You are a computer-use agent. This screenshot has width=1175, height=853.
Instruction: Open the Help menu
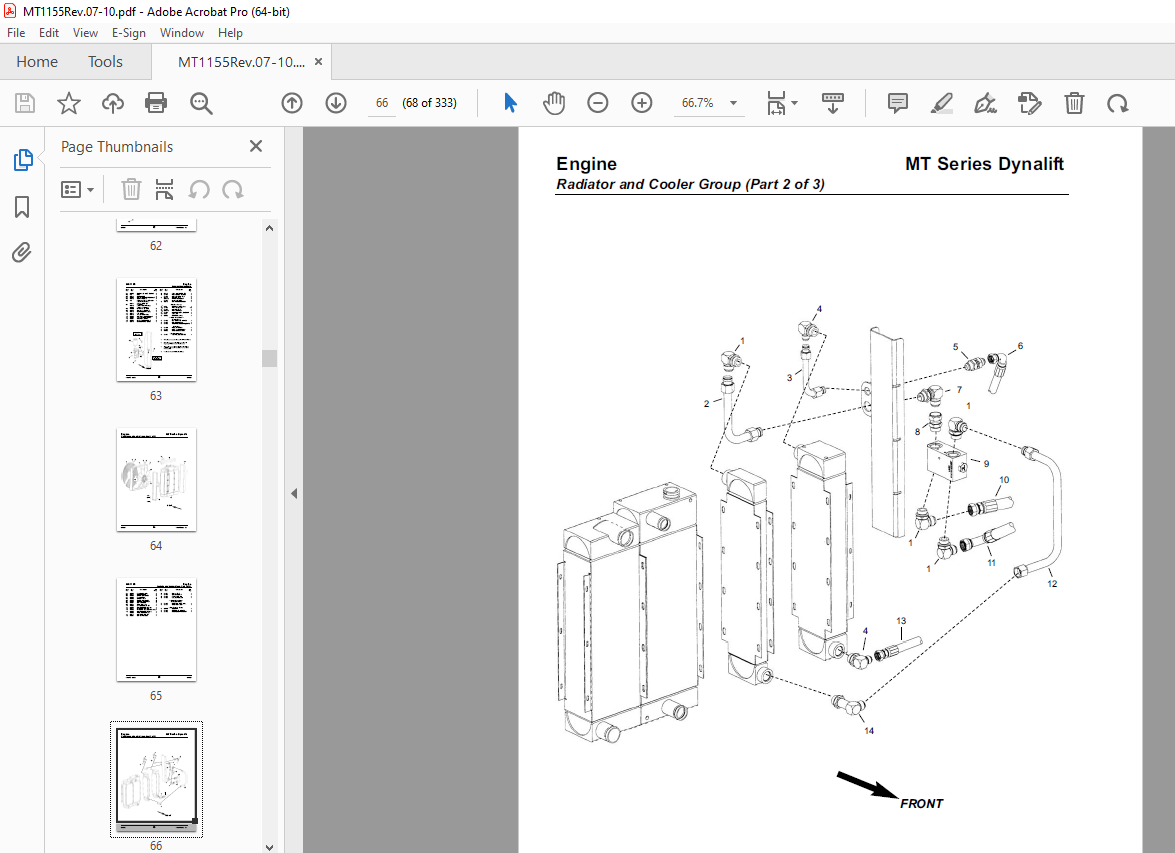pos(230,33)
